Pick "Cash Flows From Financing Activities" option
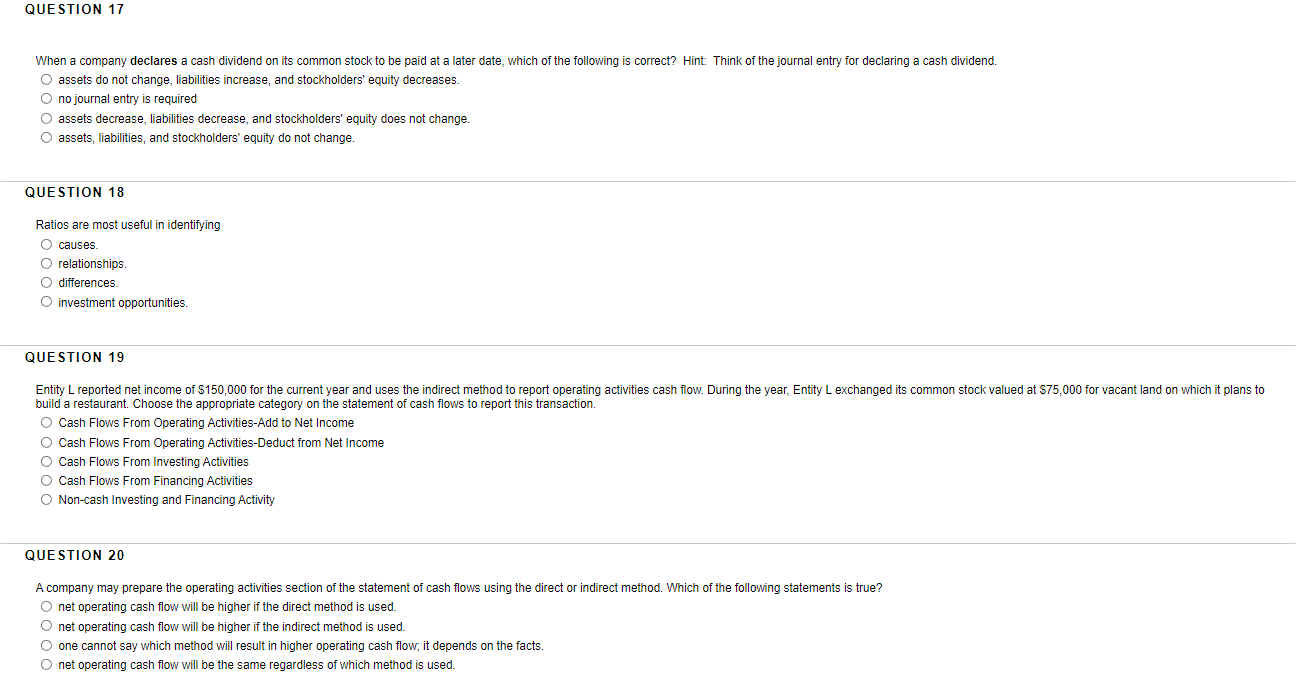 [46, 480]
